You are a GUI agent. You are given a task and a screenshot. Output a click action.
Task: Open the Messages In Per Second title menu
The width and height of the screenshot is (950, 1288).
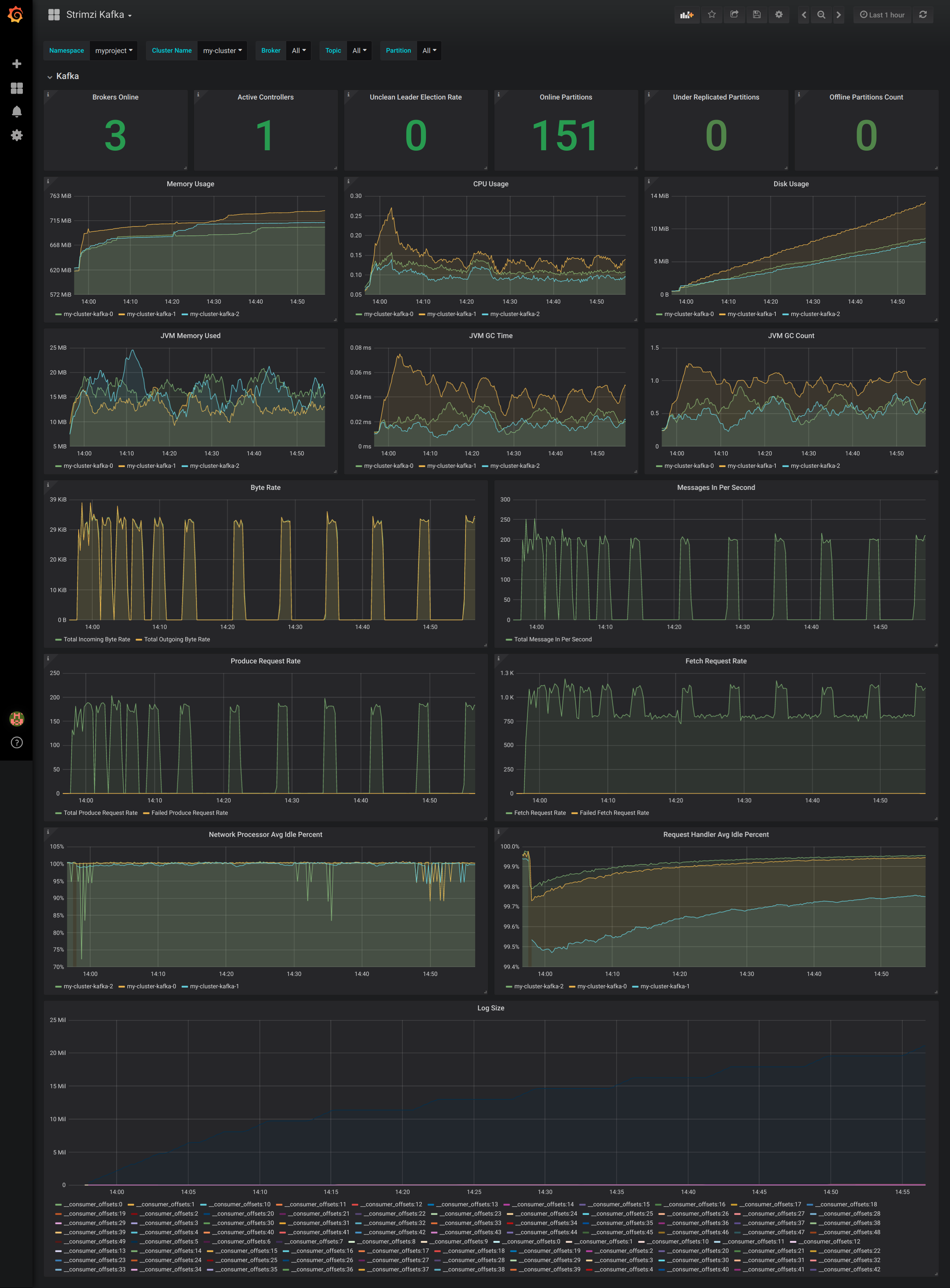(716, 488)
